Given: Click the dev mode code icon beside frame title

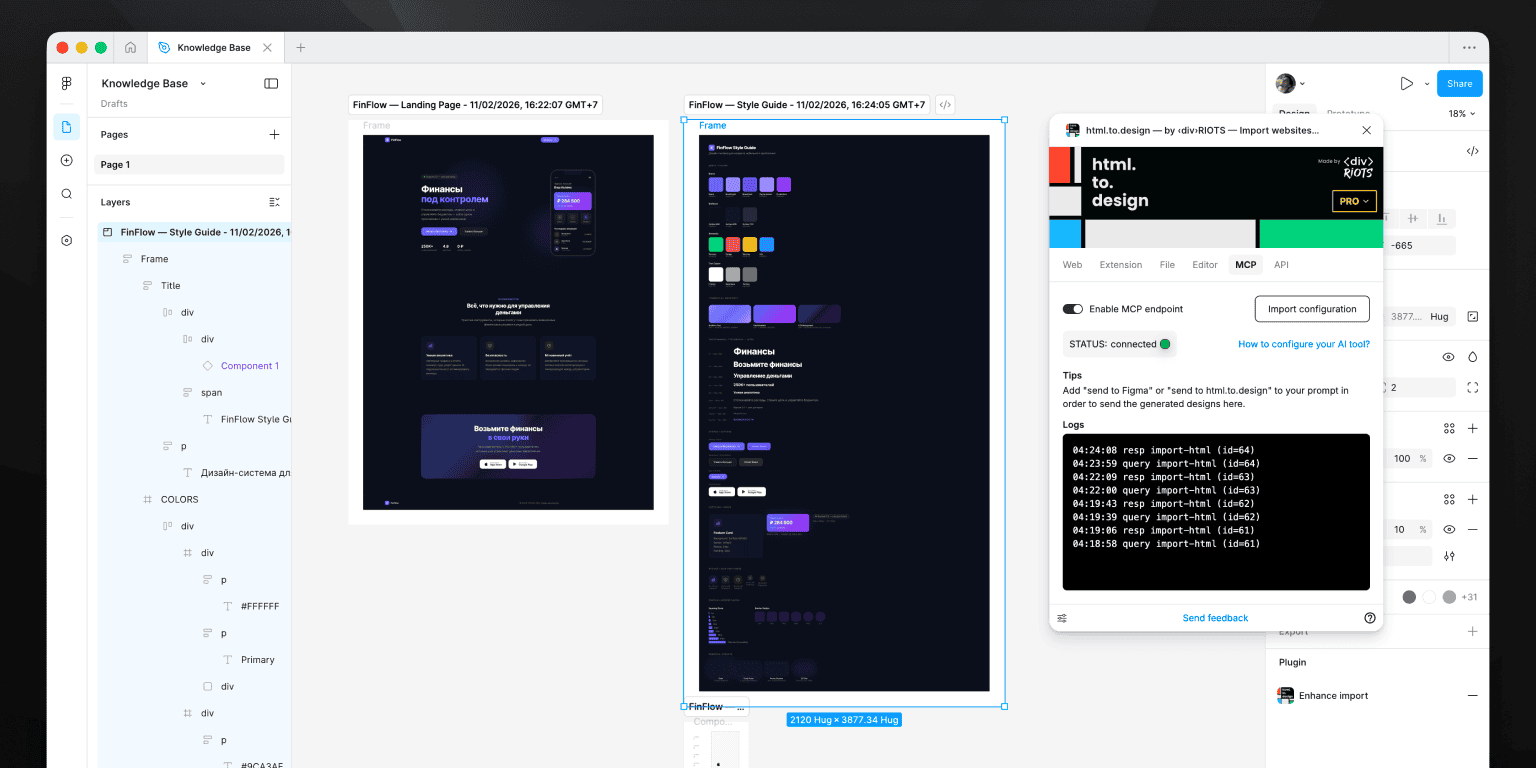Looking at the screenshot, I should (x=945, y=105).
